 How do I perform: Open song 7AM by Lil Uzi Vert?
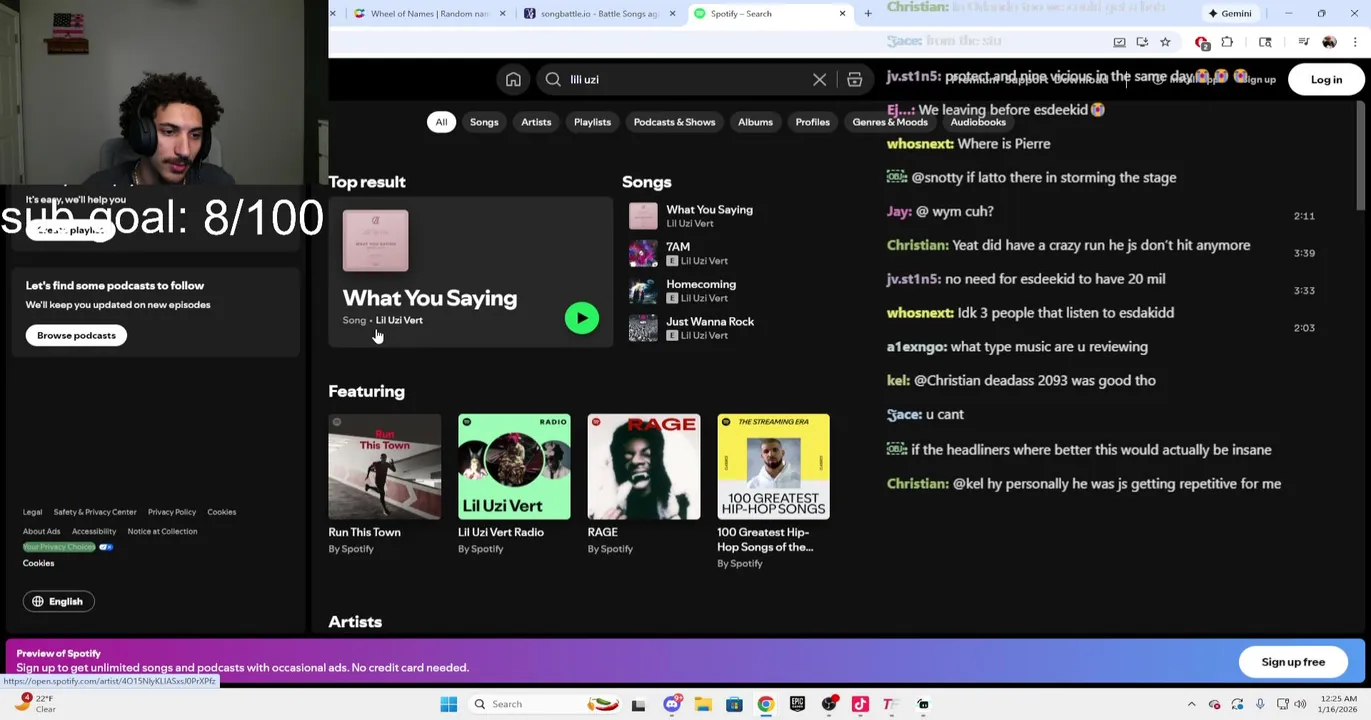click(677, 247)
